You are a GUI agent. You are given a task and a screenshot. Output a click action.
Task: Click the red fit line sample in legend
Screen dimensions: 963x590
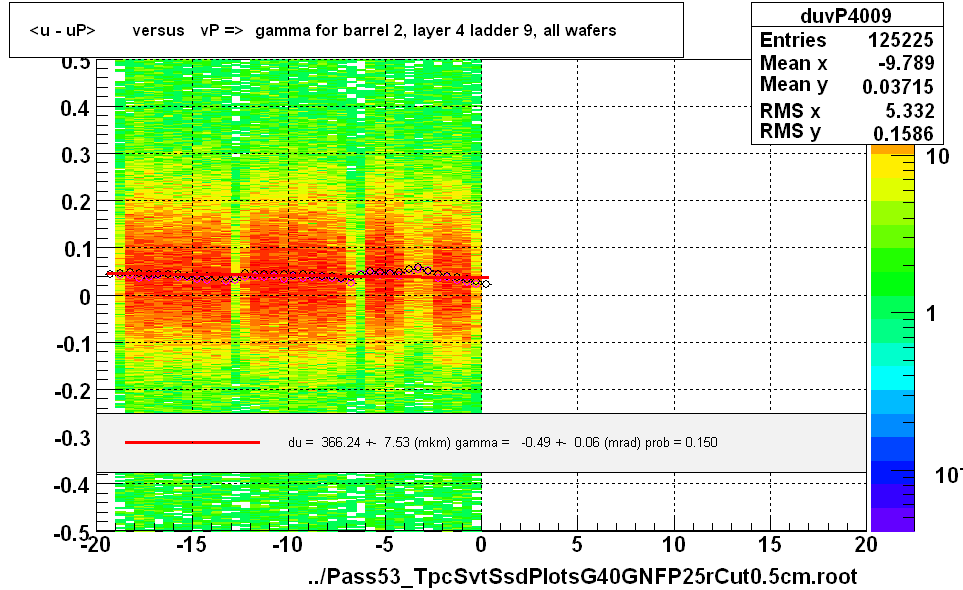tap(192, 442)
